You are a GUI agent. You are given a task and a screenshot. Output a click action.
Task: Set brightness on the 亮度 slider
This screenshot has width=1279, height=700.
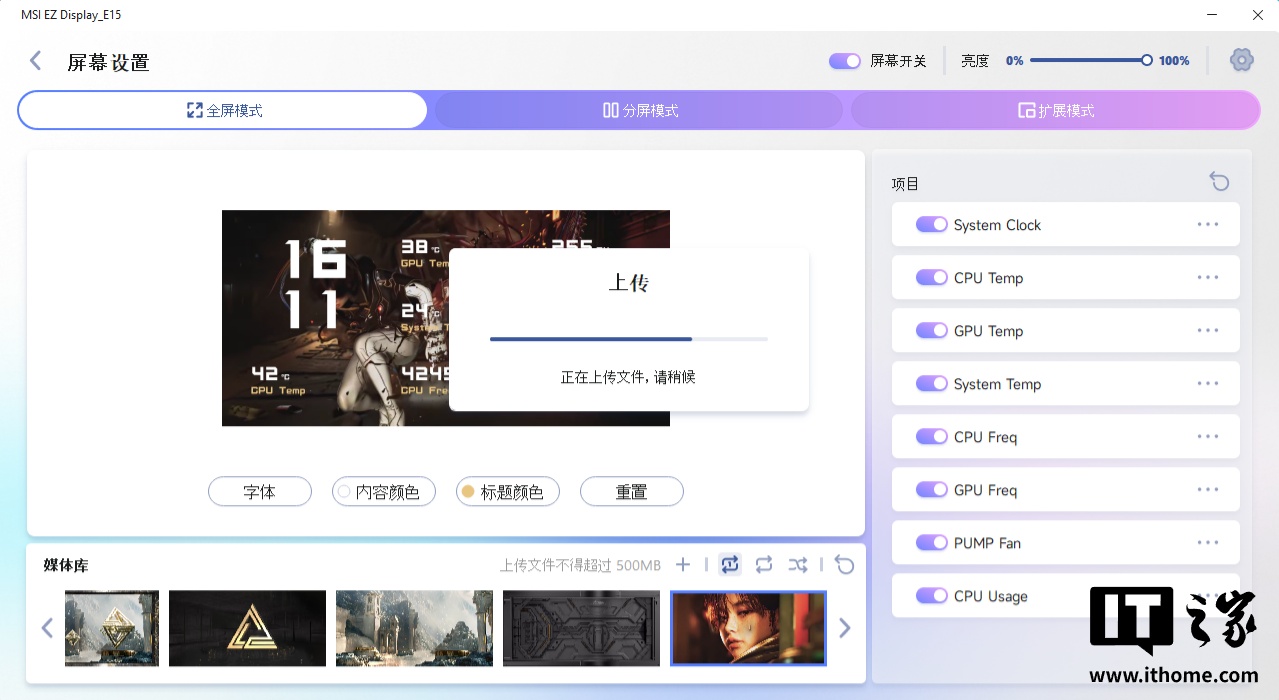[x=1090, y=61]
